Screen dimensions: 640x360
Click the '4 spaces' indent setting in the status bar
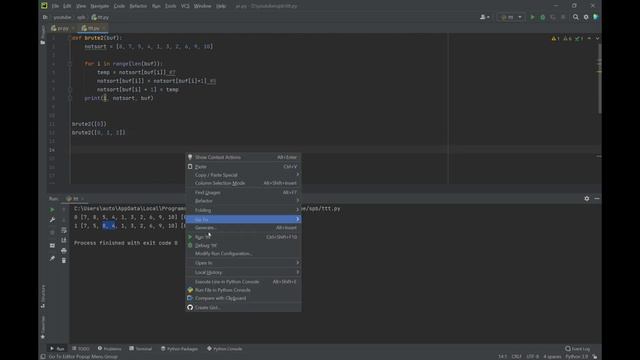click(x=552, y=357)
